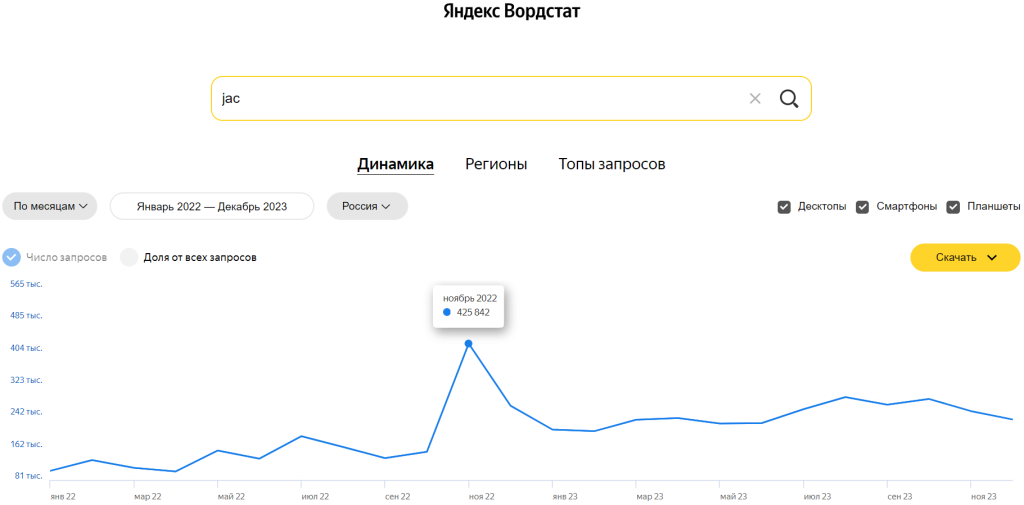The image size is (1024, 505).
Task: Click the ноя 22 axis label
Action: (x=482, y=497)
